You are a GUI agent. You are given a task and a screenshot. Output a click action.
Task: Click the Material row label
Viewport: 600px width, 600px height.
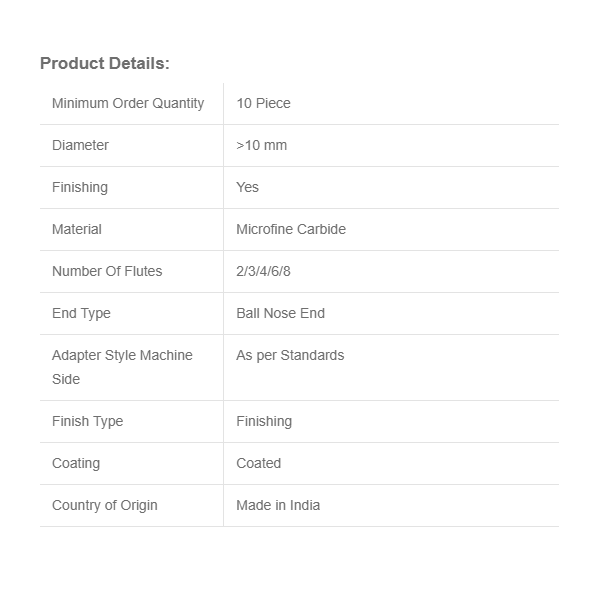pos(77,229)
